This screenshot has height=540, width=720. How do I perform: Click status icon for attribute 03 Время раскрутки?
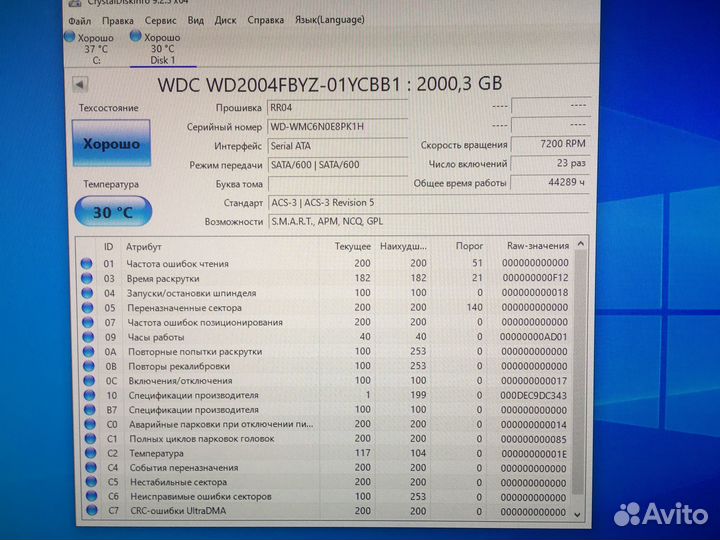click(87, 278)
